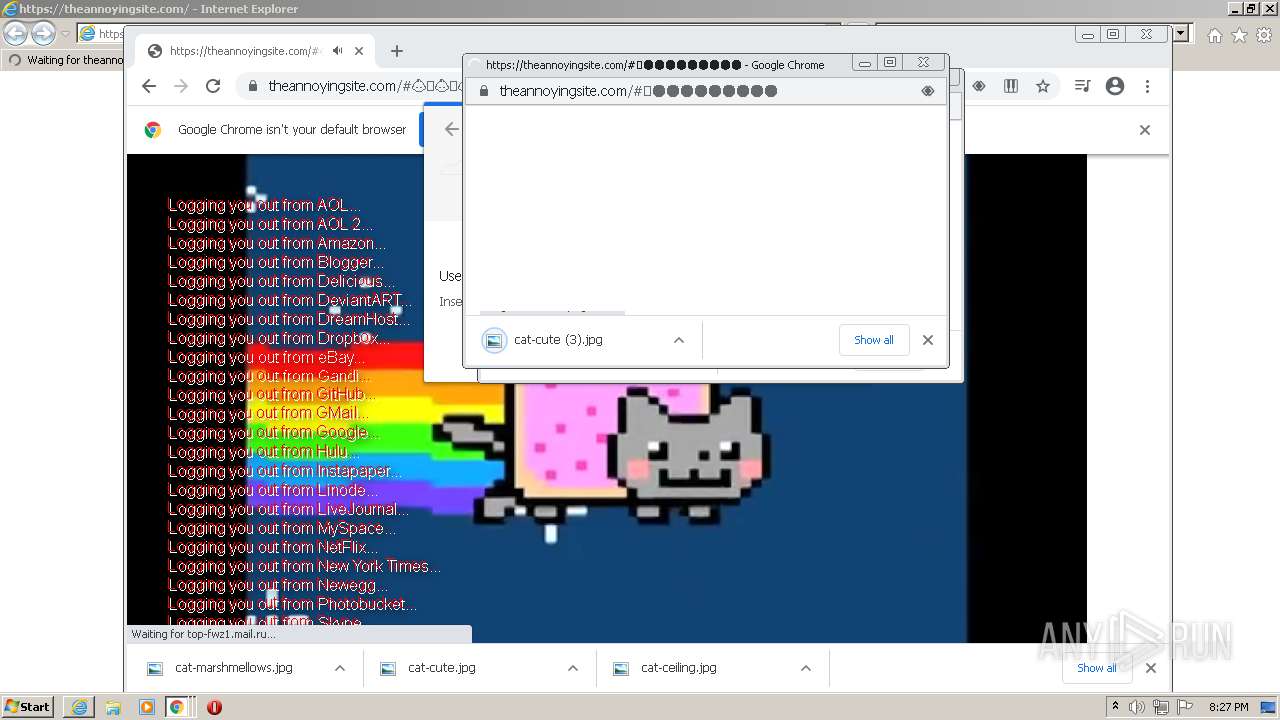Click 'Logging you out from New York Times...' text
Image resolution: width=1280 pixels, height=720 pixels.
[304, 566]
